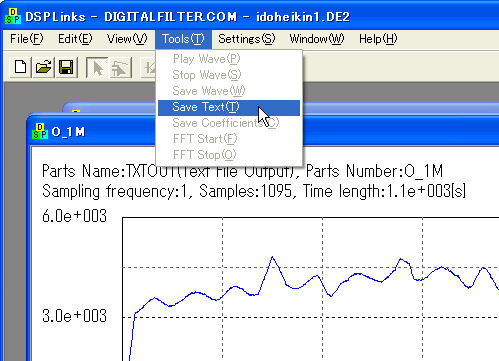Viewport: 499px width, 361px height.
Task: Click the DSP icon in the main title bar
Action: coord(13,16)
